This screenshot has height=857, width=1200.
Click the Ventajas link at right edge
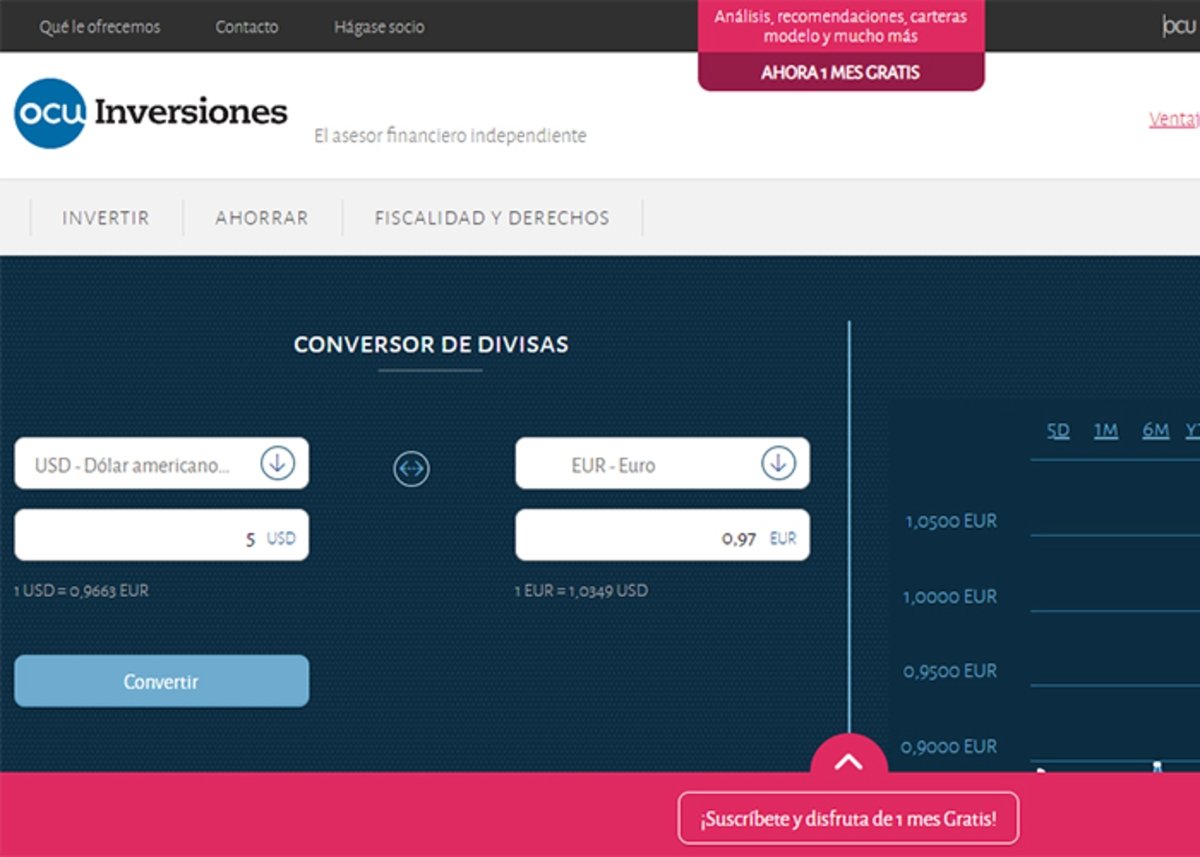pos(1174,119)
